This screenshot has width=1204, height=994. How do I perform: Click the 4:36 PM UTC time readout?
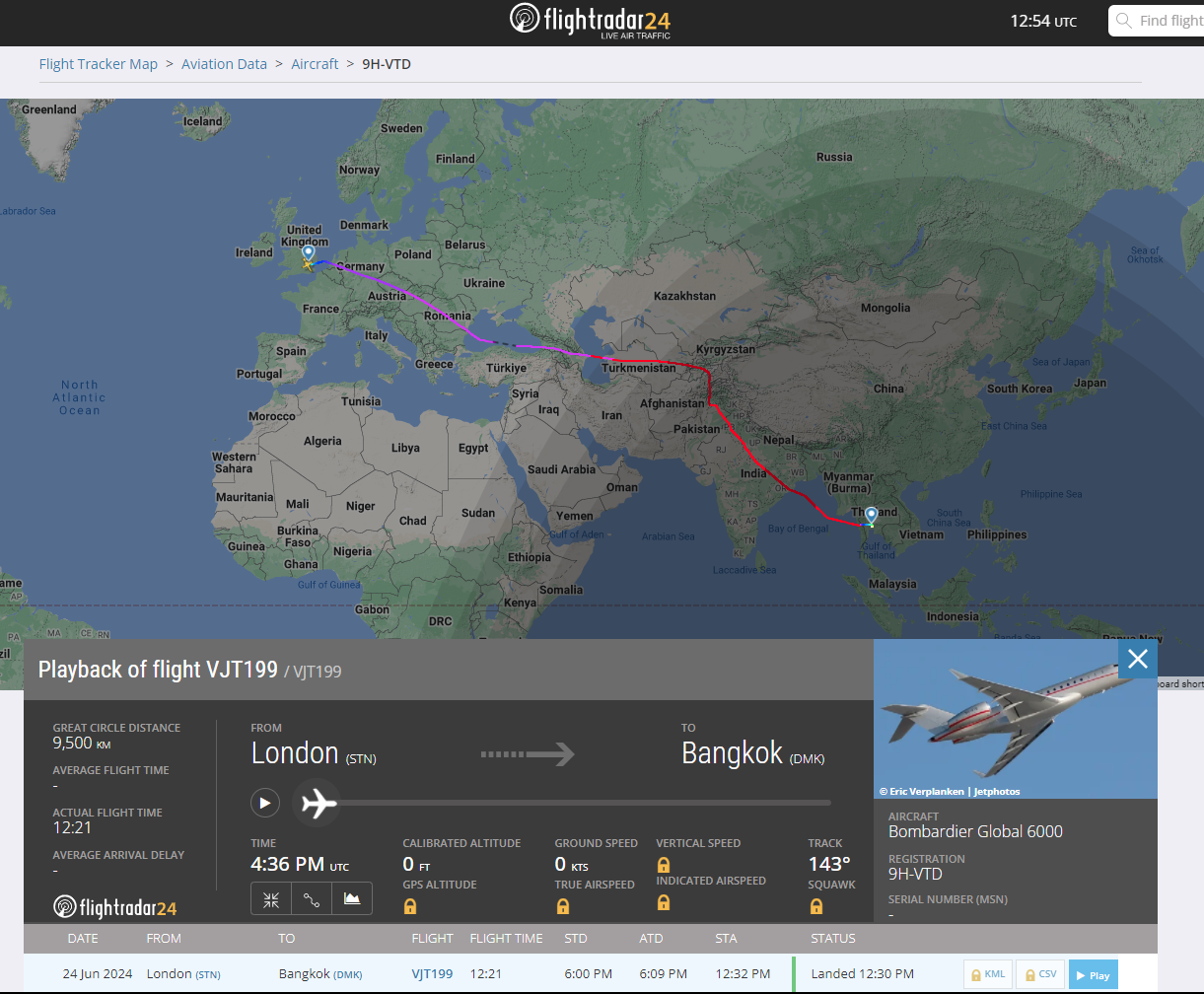(x=300, y=865)
